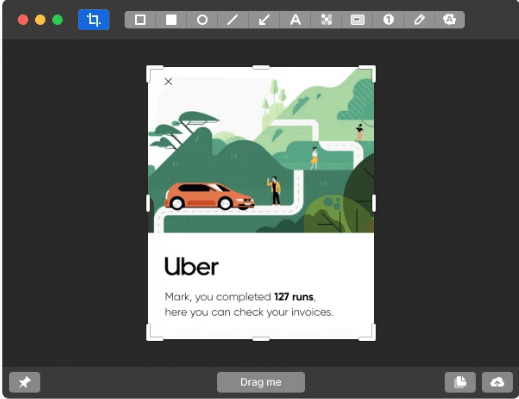Select the text A tool
Screen dimensions: 519x399
(x=295, y=20)
